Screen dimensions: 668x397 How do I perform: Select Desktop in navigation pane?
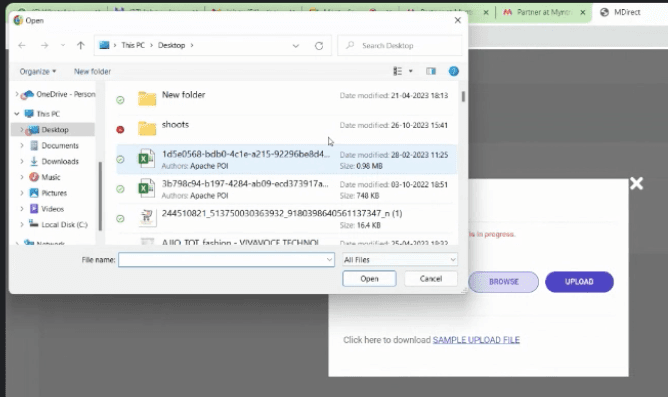pyautogui.click(x=55, y=129)
